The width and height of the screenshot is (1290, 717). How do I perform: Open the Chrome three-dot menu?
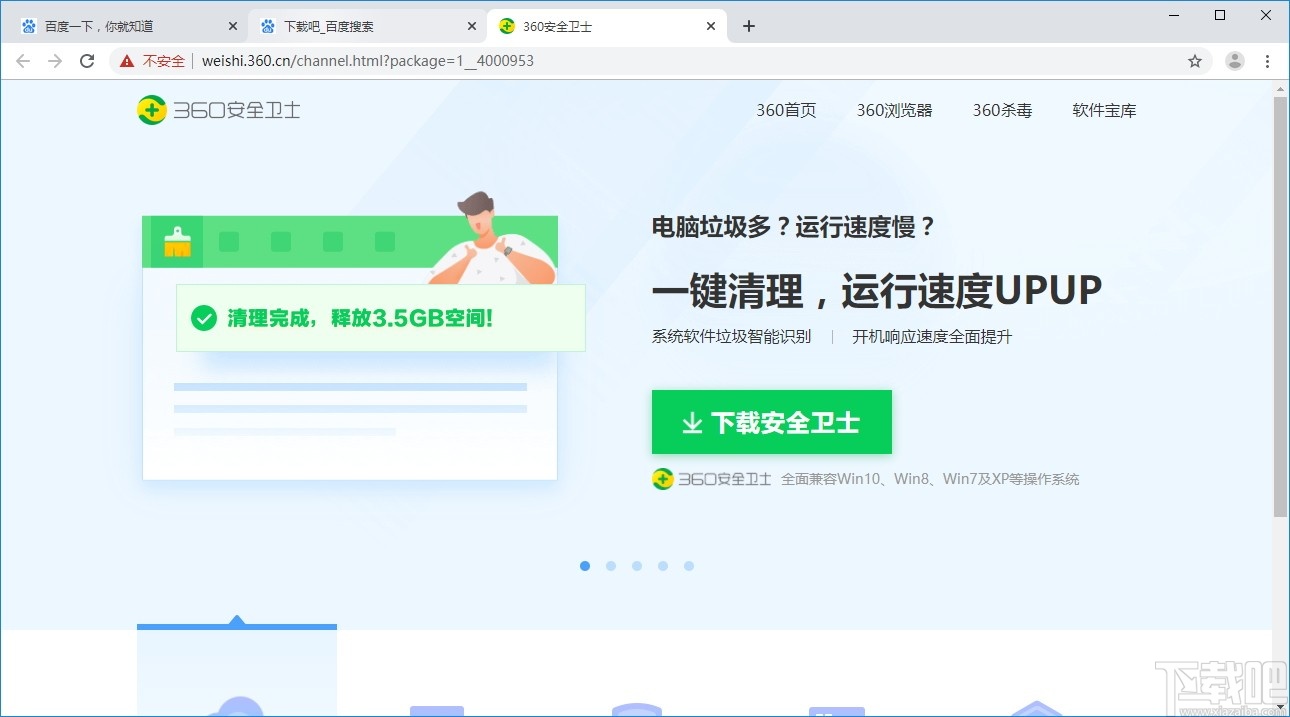coord(1267,60)
